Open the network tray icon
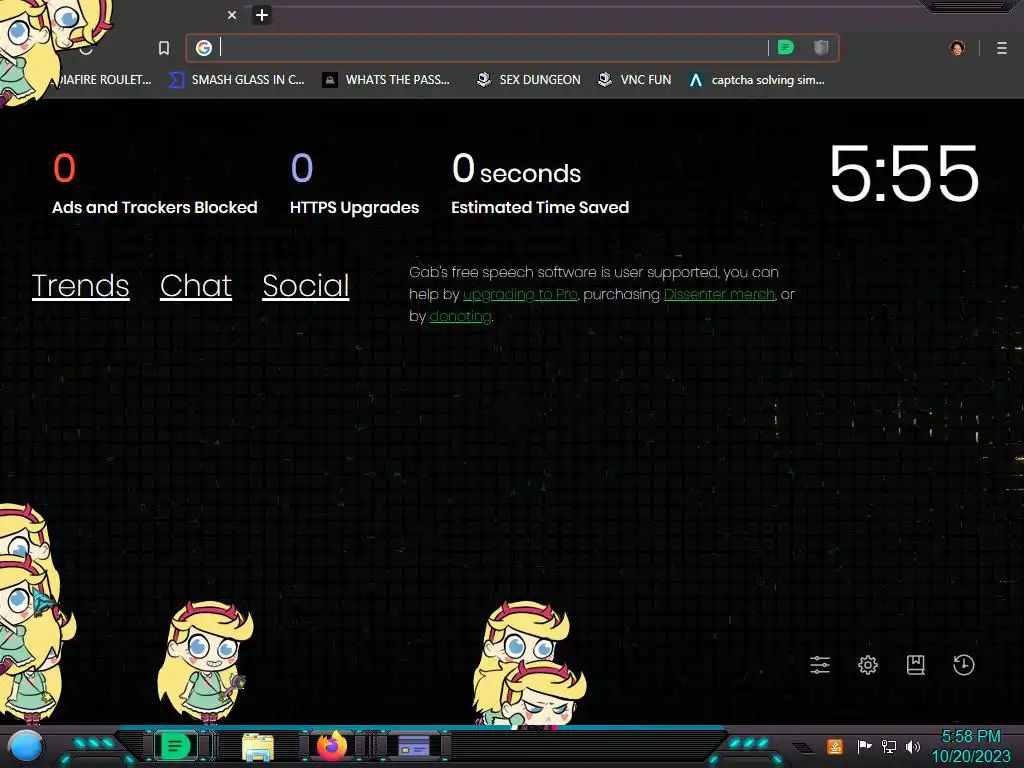Screen dimensions: 1024x768 [x=888, y=746]
